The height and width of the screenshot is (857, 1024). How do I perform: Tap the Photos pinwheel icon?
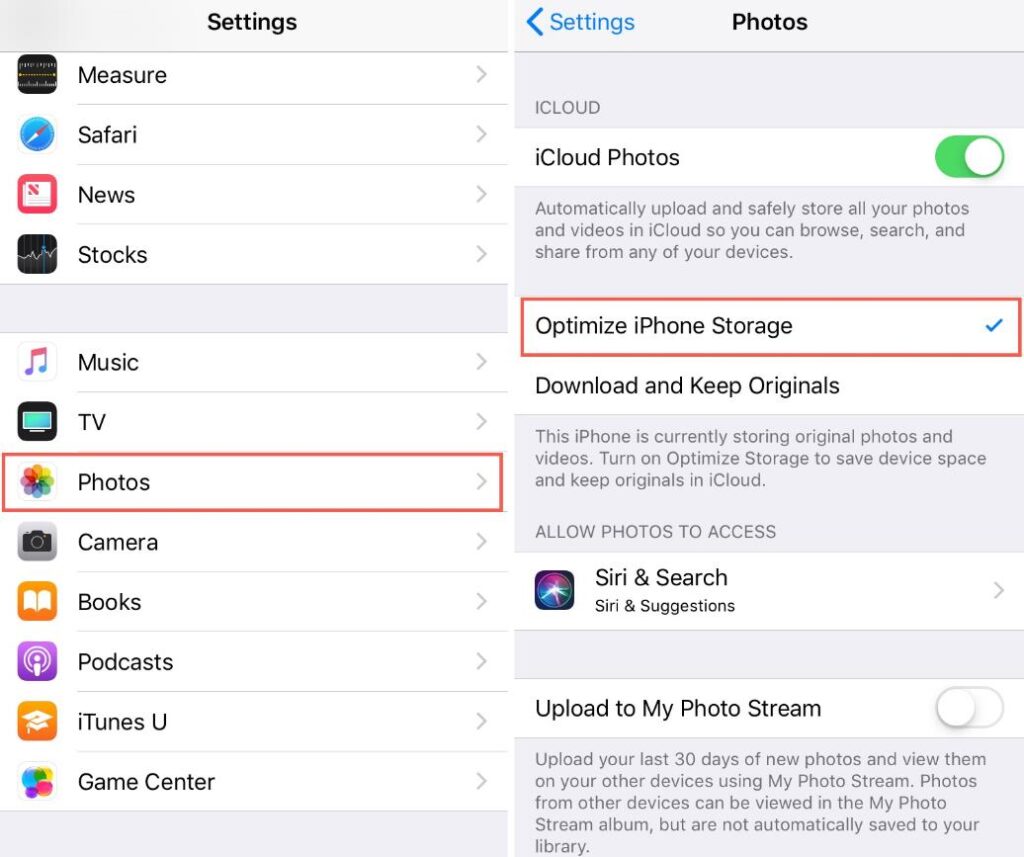point(37,482)
